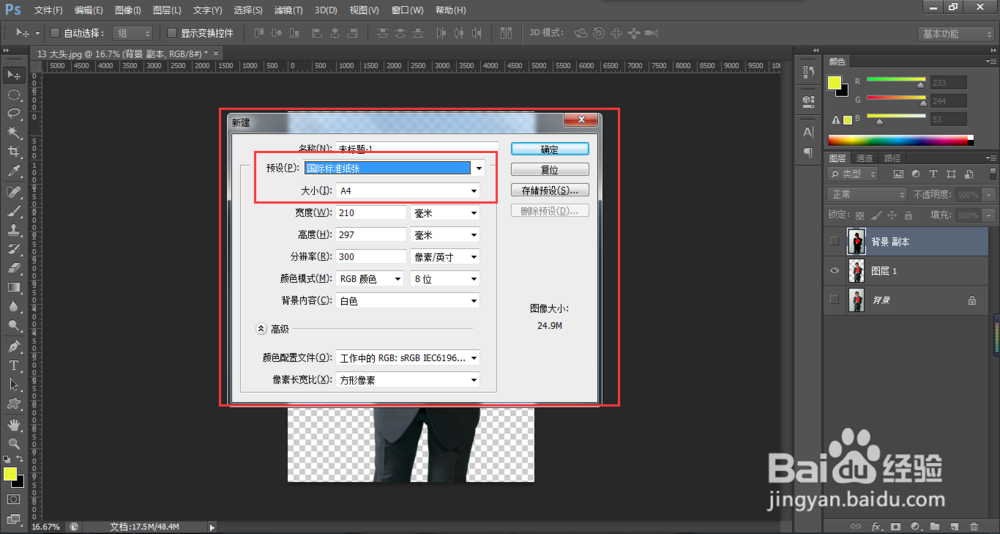Select the Horizontal Type tool

(13, 366)
